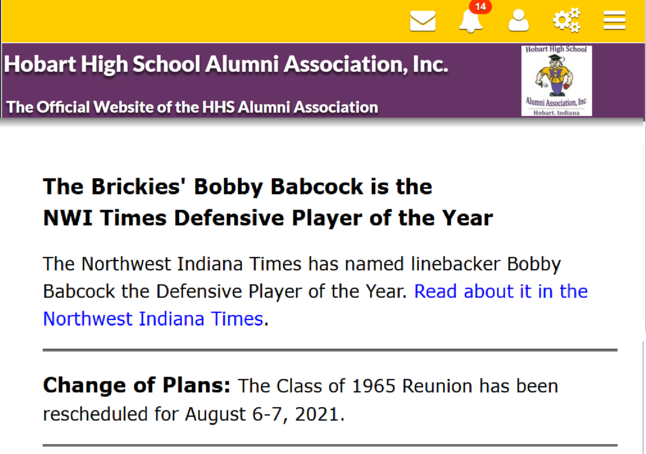Click the Official Website of HHS subtitle

point(192,107)
